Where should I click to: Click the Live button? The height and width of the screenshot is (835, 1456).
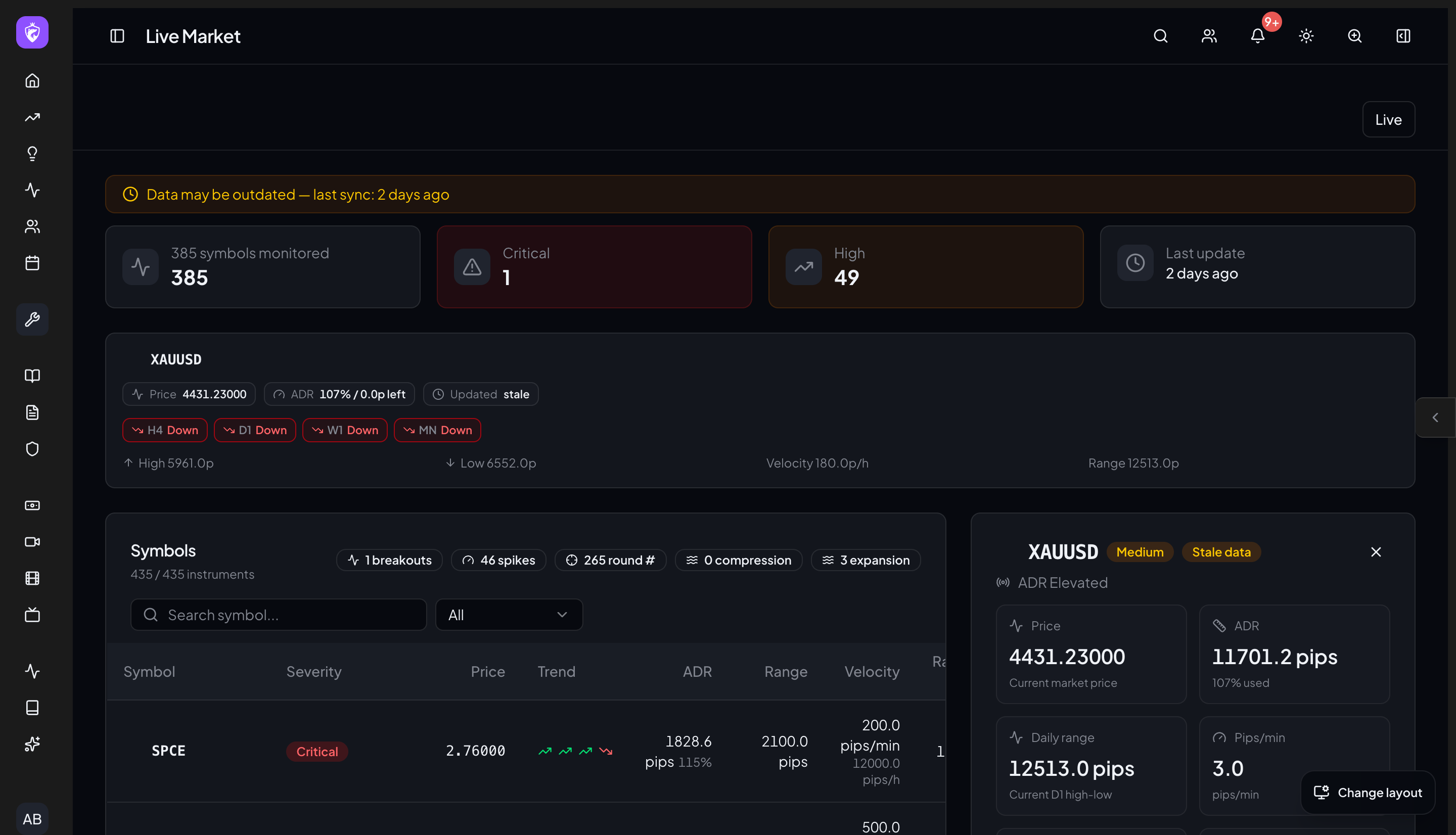click(x=1388, y=119)
